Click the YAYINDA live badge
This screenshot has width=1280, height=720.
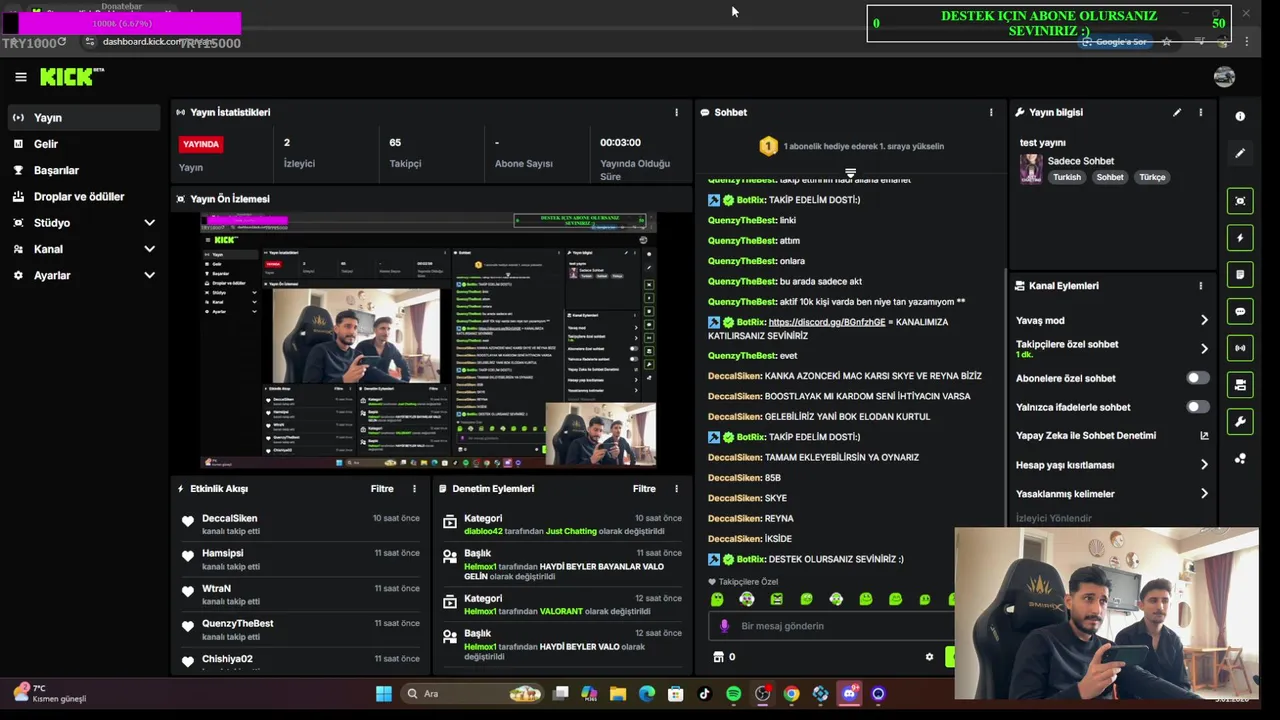point(201,144)
